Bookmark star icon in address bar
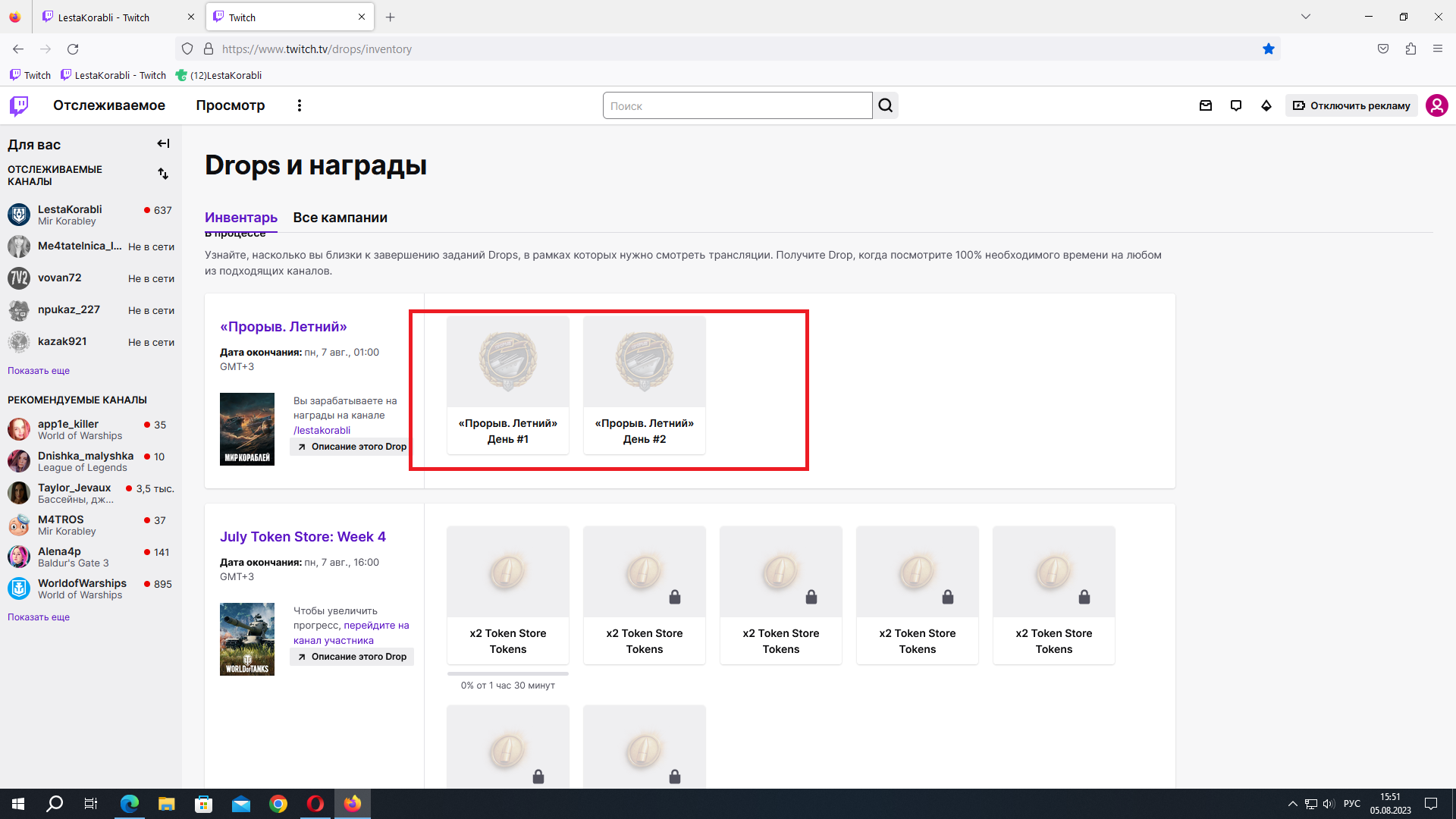 tap(1269, 49)
